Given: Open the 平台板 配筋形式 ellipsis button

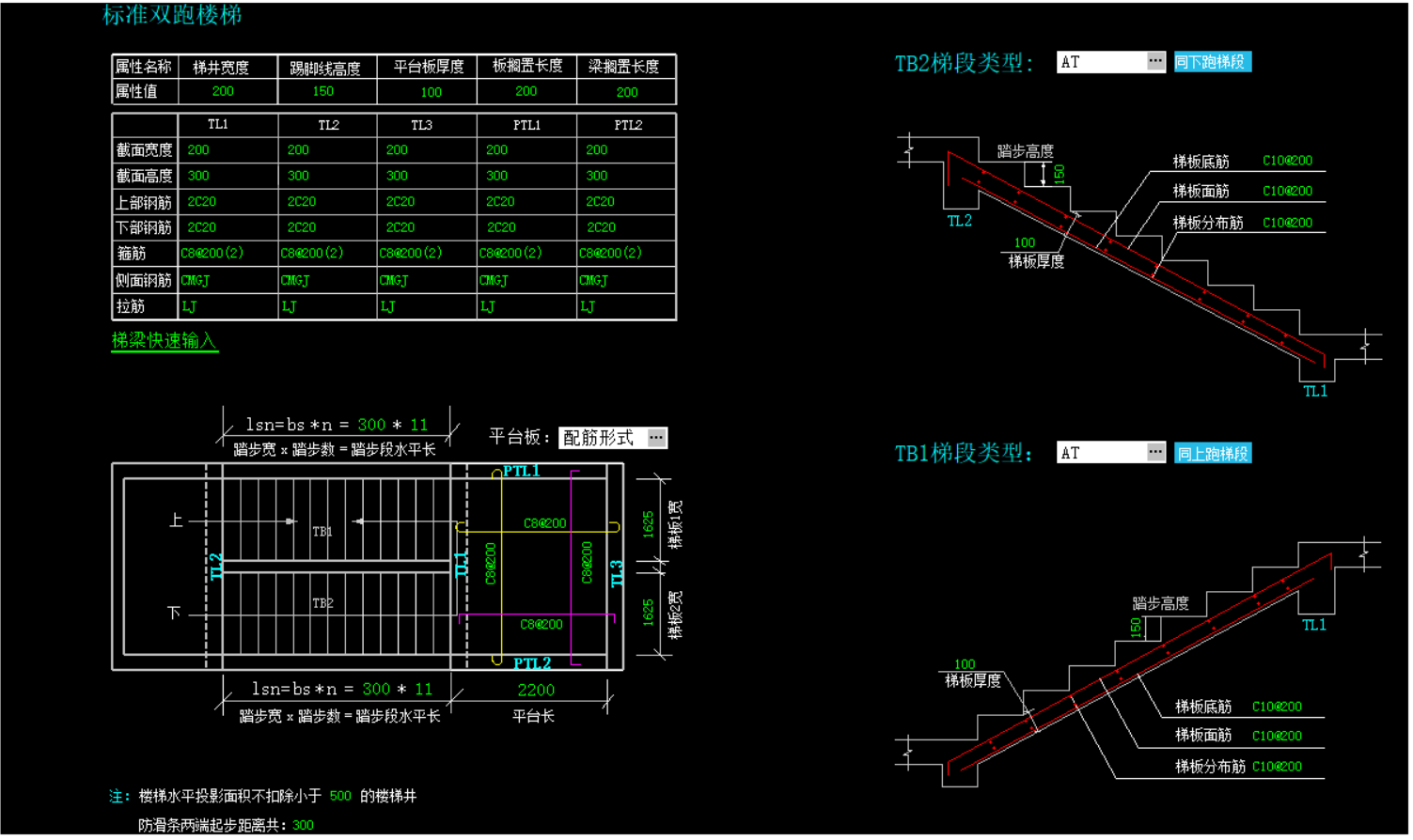Looking at the screenshot, I should [656, 438].
